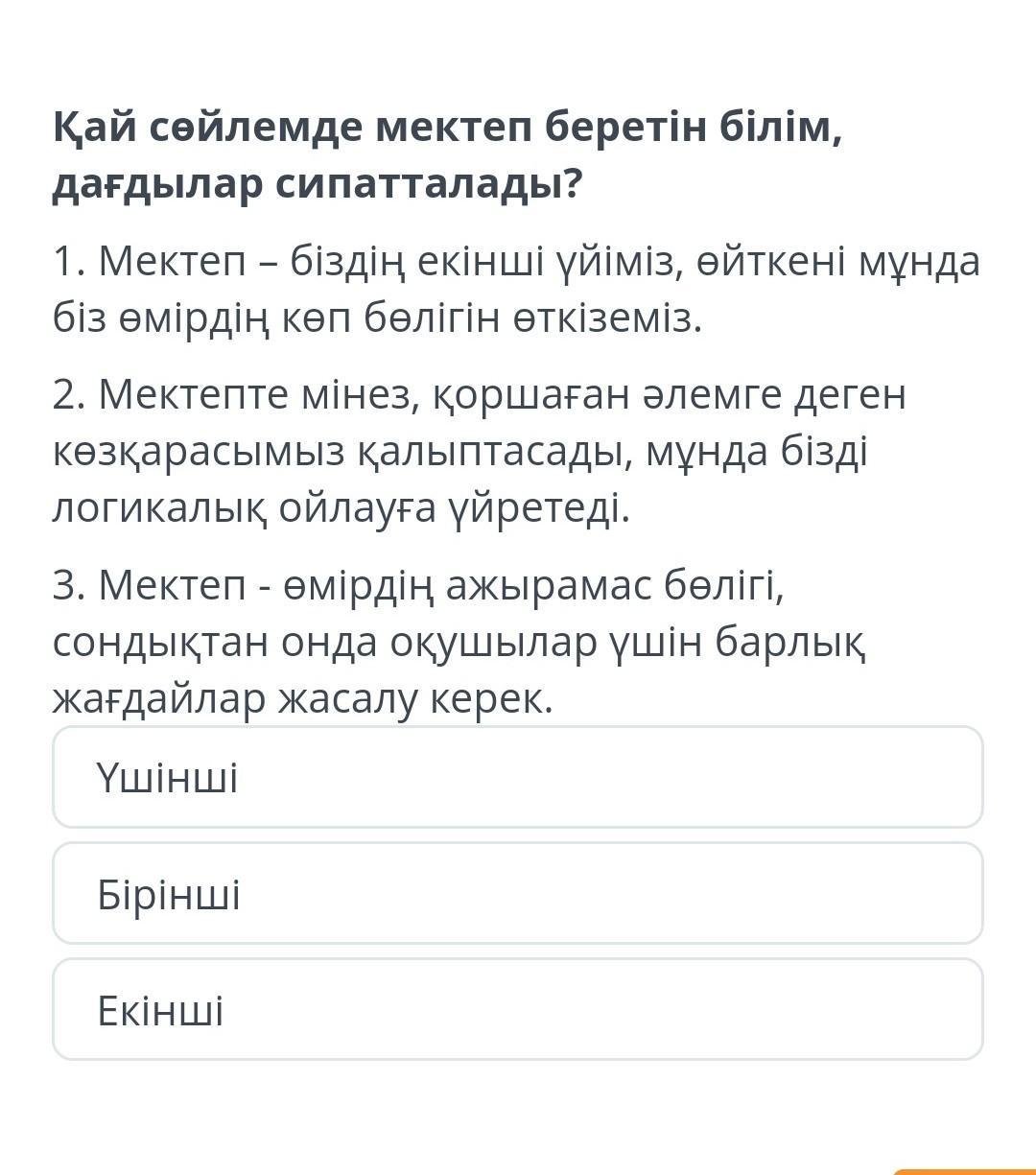Click the text label 'Үшінші' inside first option

pyautogui.click(x=167, y=777)
